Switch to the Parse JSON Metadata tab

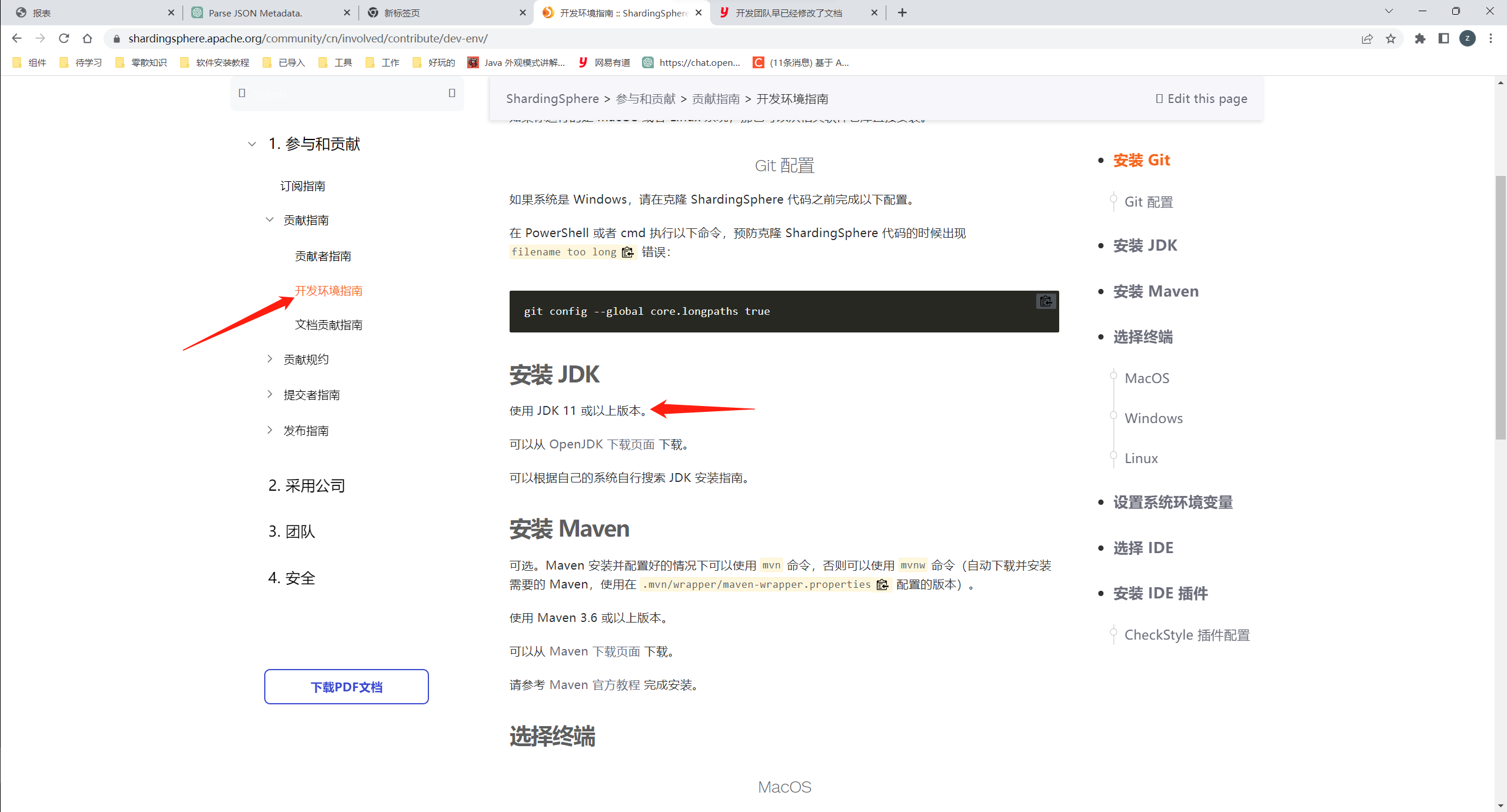(x=255, y=13)
